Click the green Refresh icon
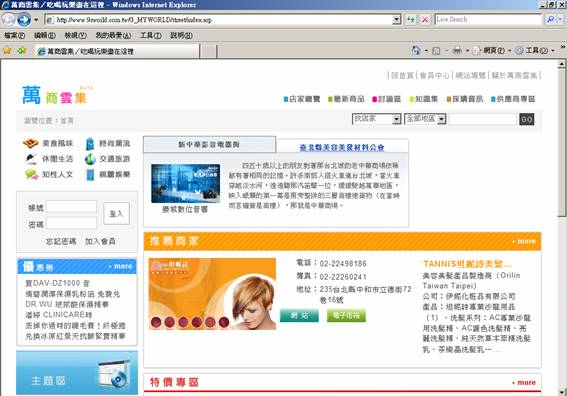 pyautogui.click(x=410, y=20)
